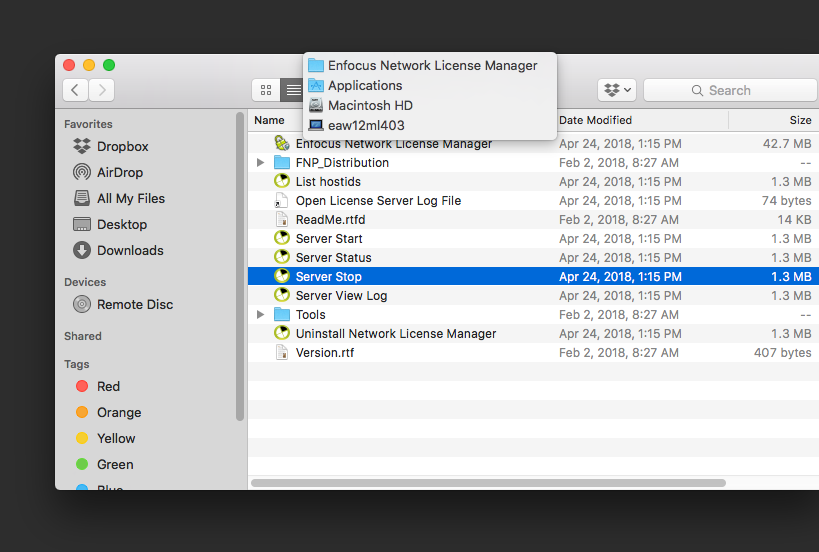Select the Version.rtf file name
Screen dimensions: 819x552
tap(324, 353)
